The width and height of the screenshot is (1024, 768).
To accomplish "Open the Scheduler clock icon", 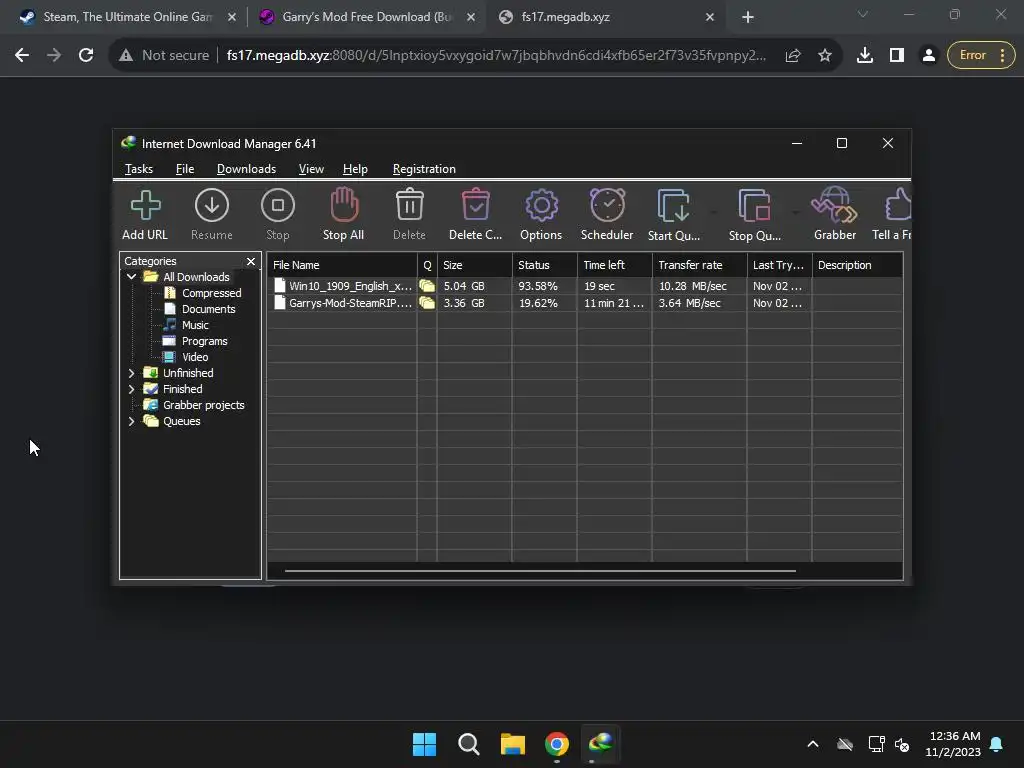I will click(x=607, y=205).
